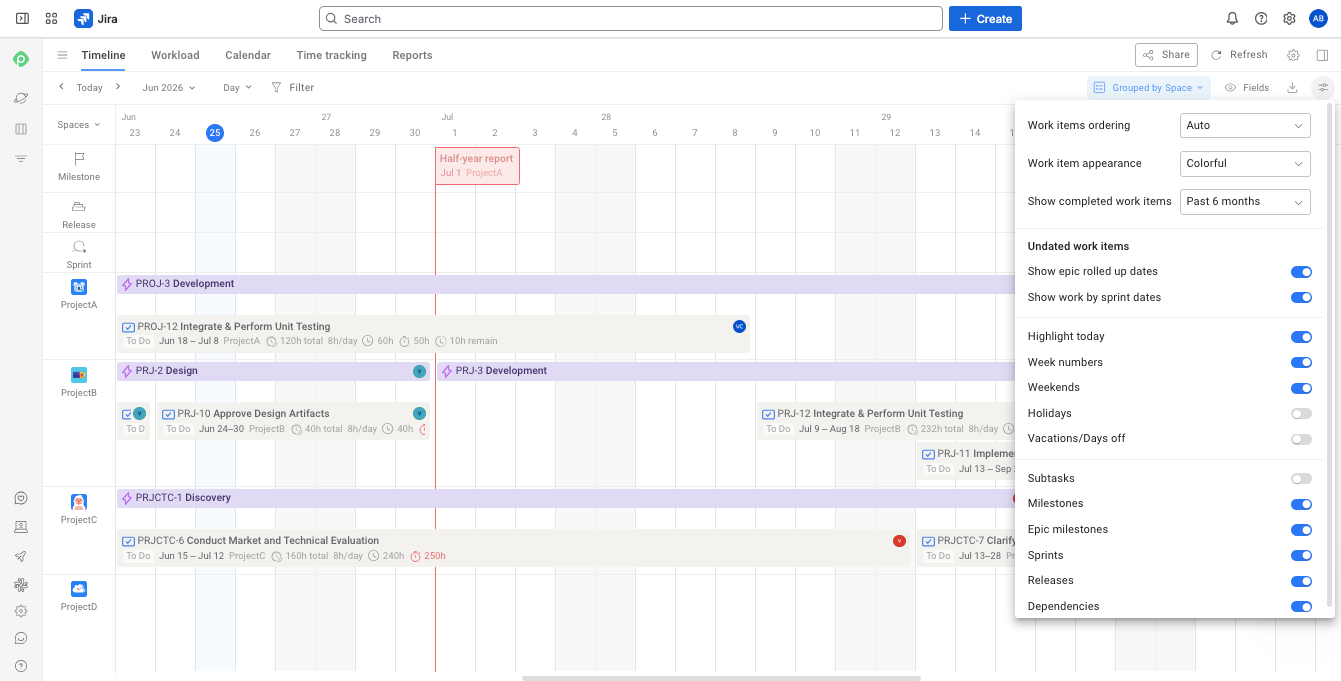The width and height of the screenshot is (1341, 681).
Task: Switch to the Calendar tab
Action: tap(248, 55)
